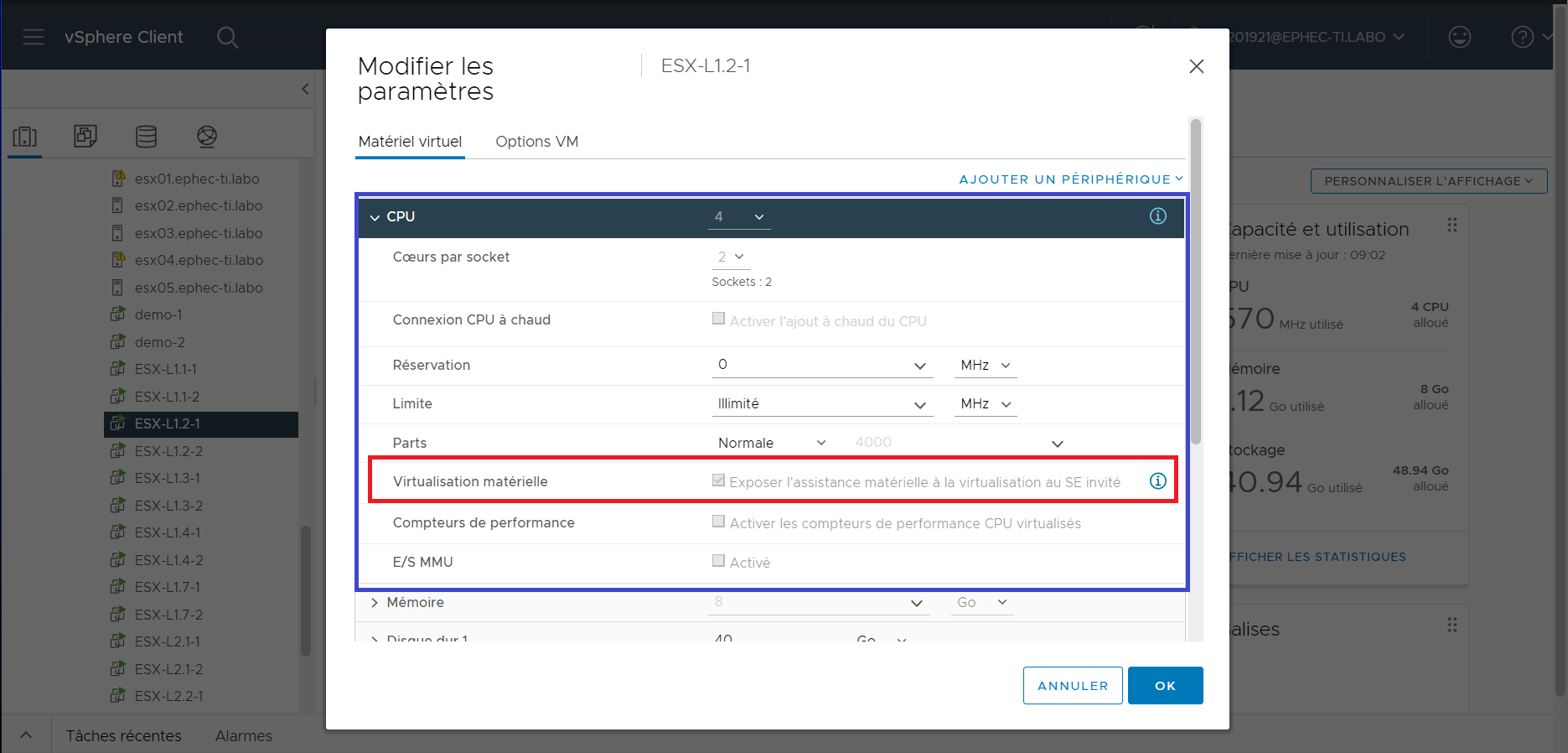Screen dimensions: 1568x753
Task: Open the user account dropdown
Action: [x=1317, y=37]
